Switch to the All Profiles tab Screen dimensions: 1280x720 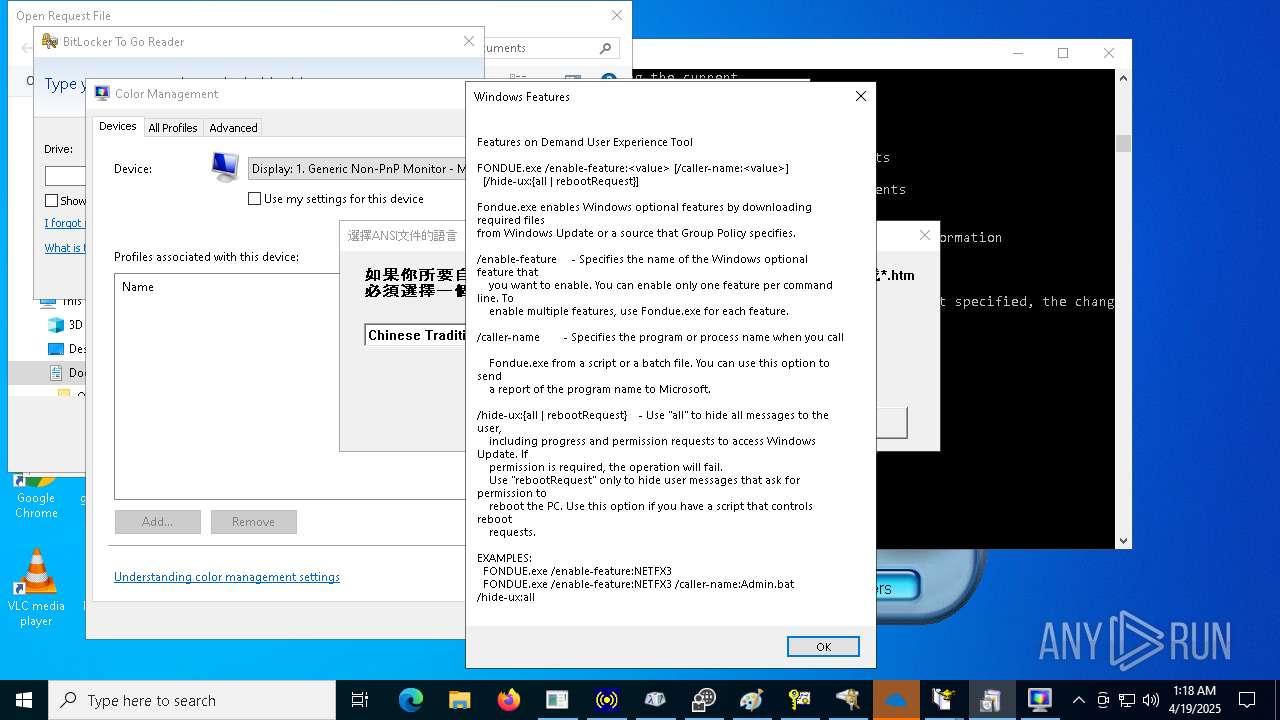pyautogui.click(x=173, y=128)
